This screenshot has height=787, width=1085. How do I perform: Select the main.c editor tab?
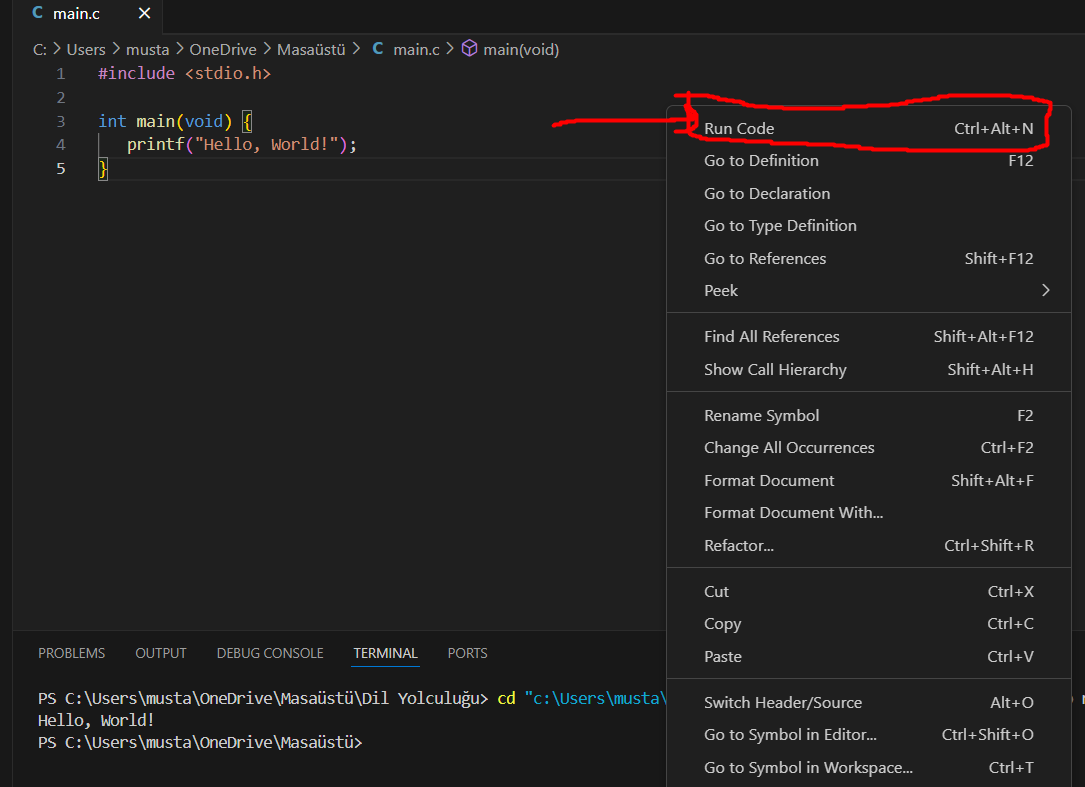tap(87, 14)
